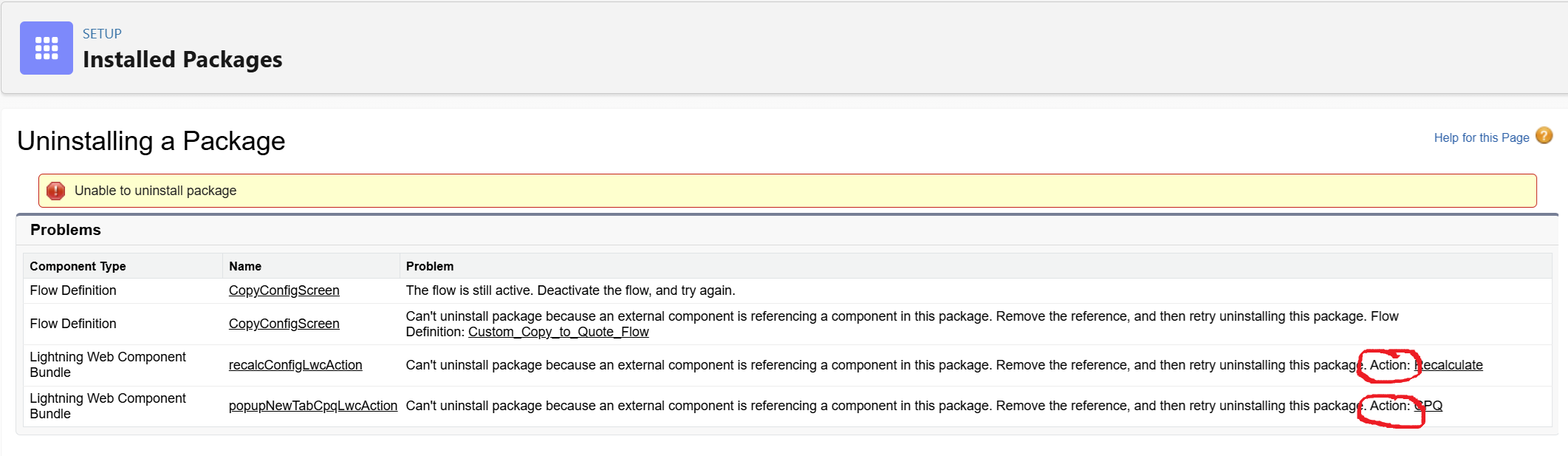Click the Unable to uninstall package message

tap(155, 191)
